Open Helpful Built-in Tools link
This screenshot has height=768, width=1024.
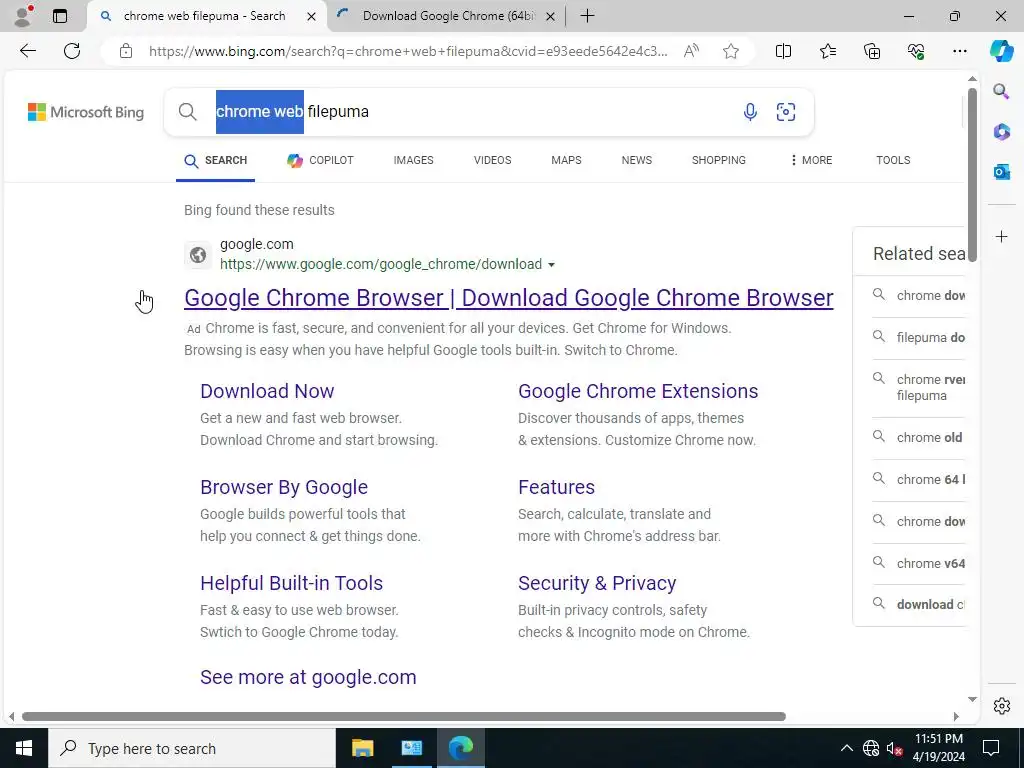coord(291,583)
